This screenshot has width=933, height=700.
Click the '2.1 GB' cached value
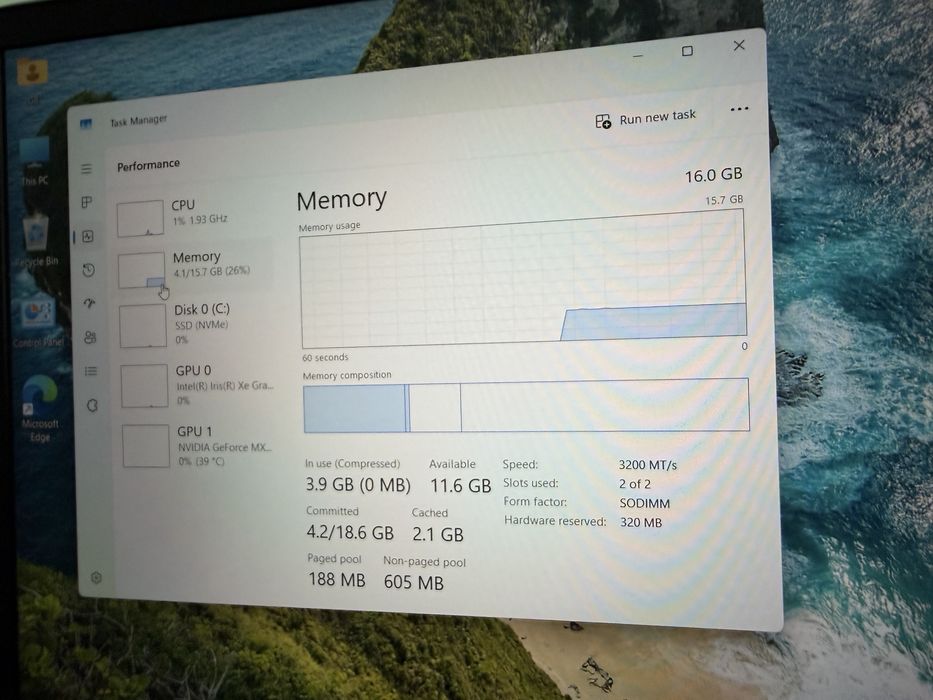(x=438, y=535)
